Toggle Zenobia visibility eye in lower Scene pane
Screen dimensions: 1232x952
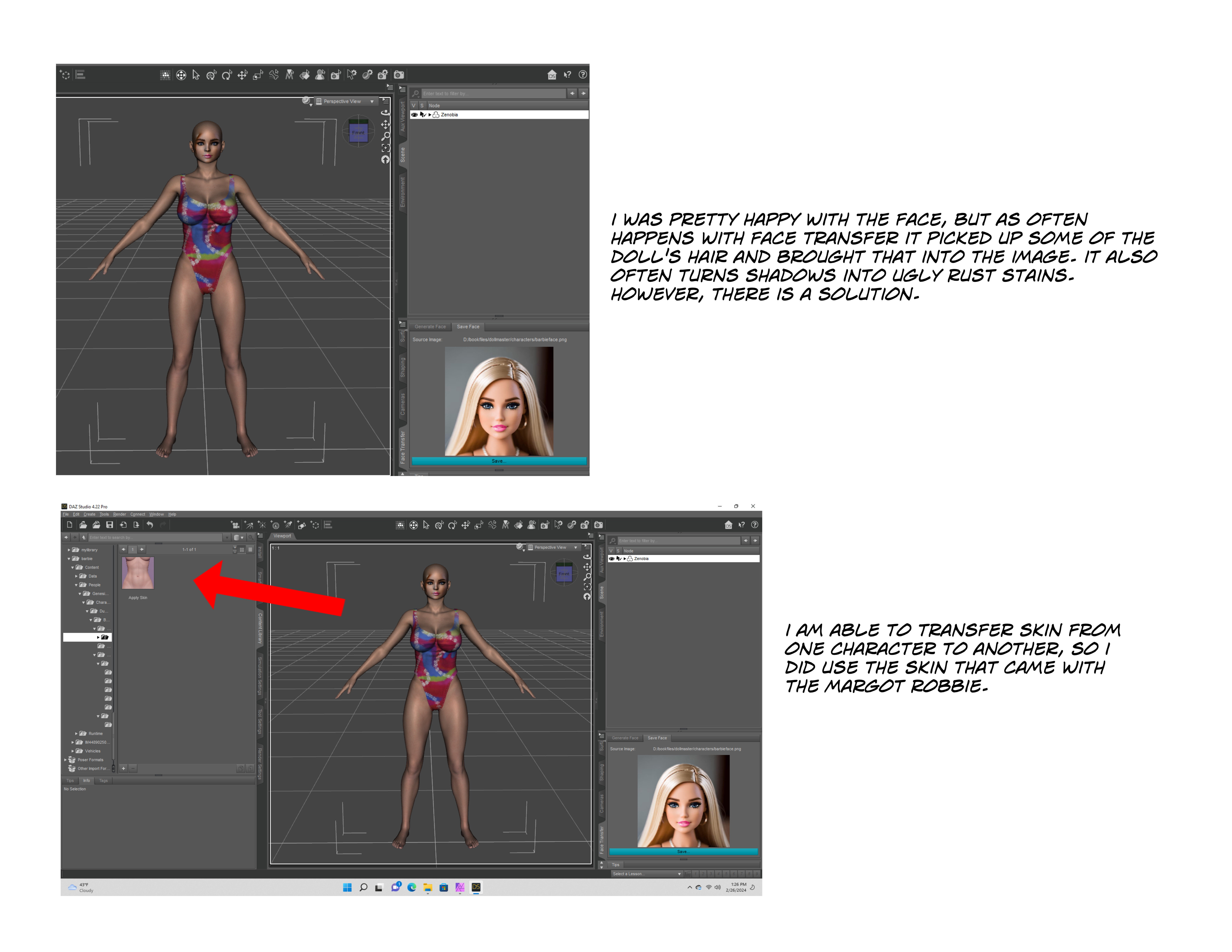point(612,559)
